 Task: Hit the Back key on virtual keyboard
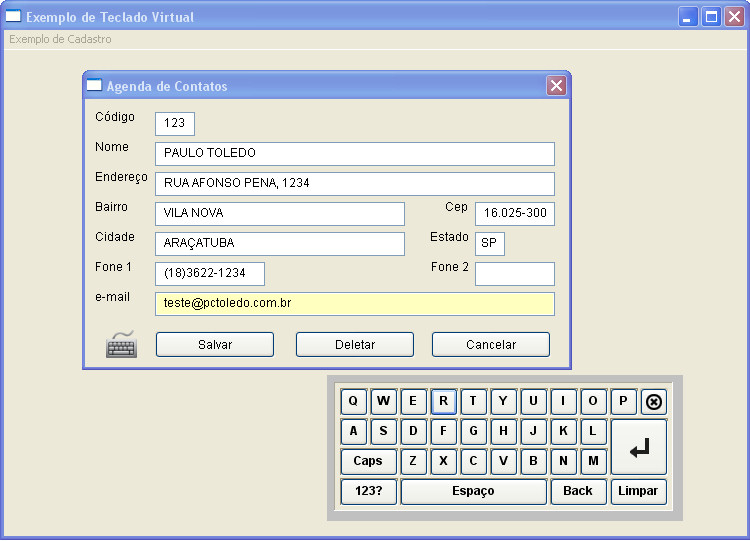pyautogui.click(x=578, y=491)
